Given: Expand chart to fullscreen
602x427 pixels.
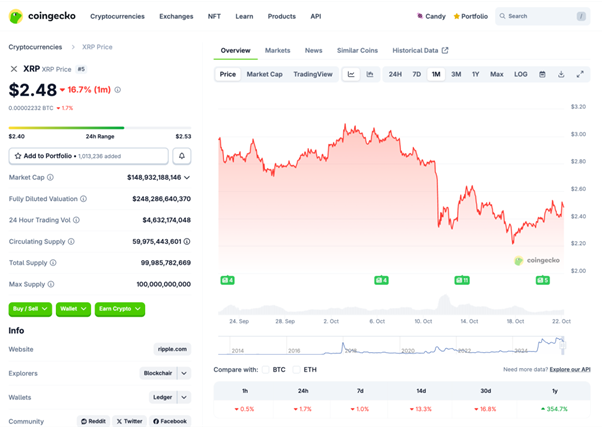Looking at the screenshot, I should pyautogui.click(x=579, y=74).
